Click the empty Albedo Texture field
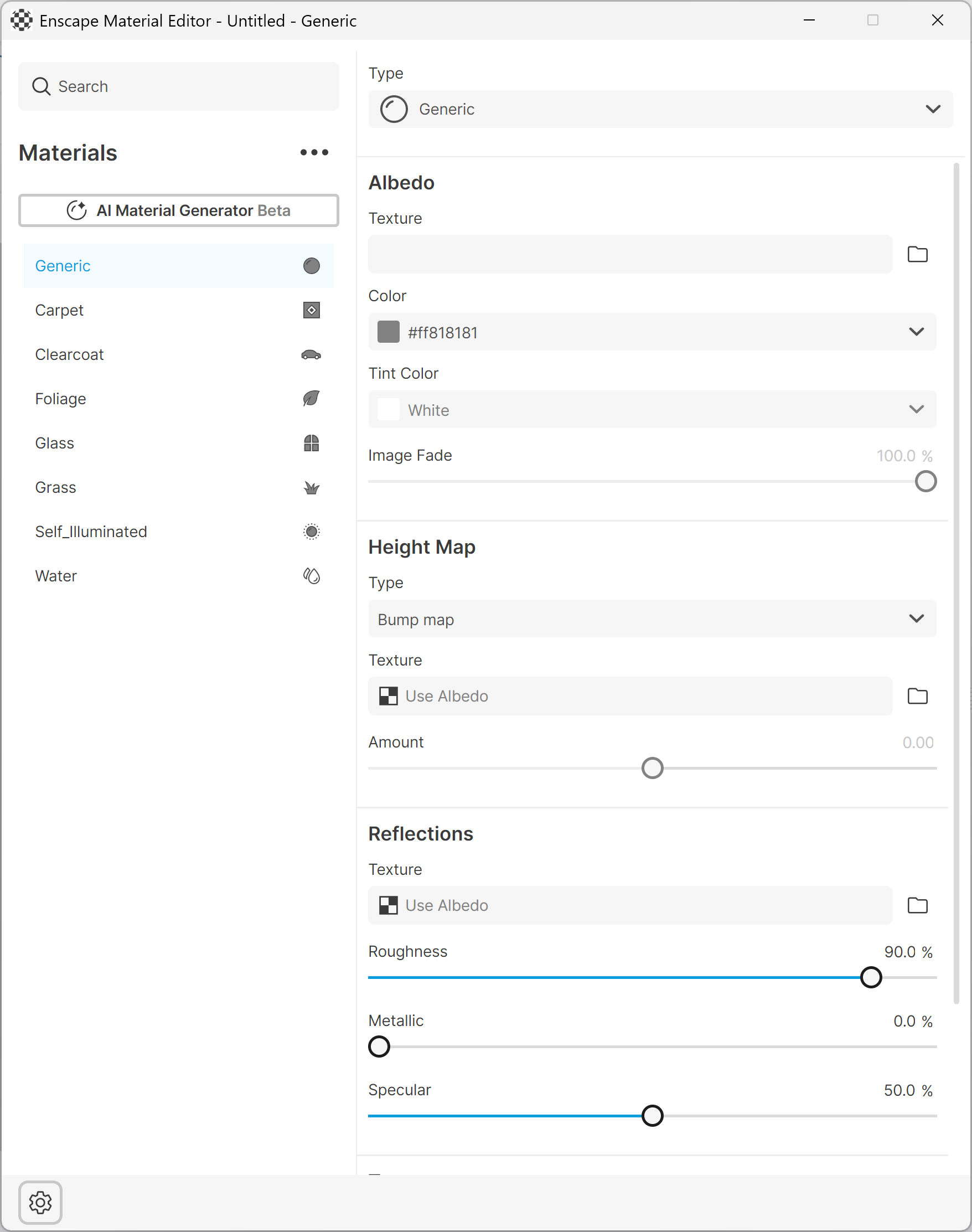The width and height of the screenshot is (972, 1232). [x=630, y=255]
